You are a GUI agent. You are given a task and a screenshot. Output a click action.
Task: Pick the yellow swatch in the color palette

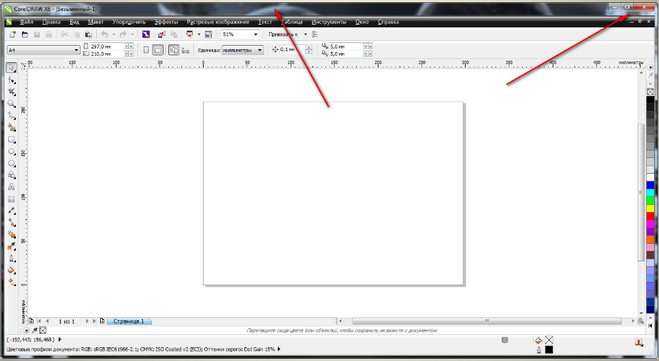tap(650, 208)
